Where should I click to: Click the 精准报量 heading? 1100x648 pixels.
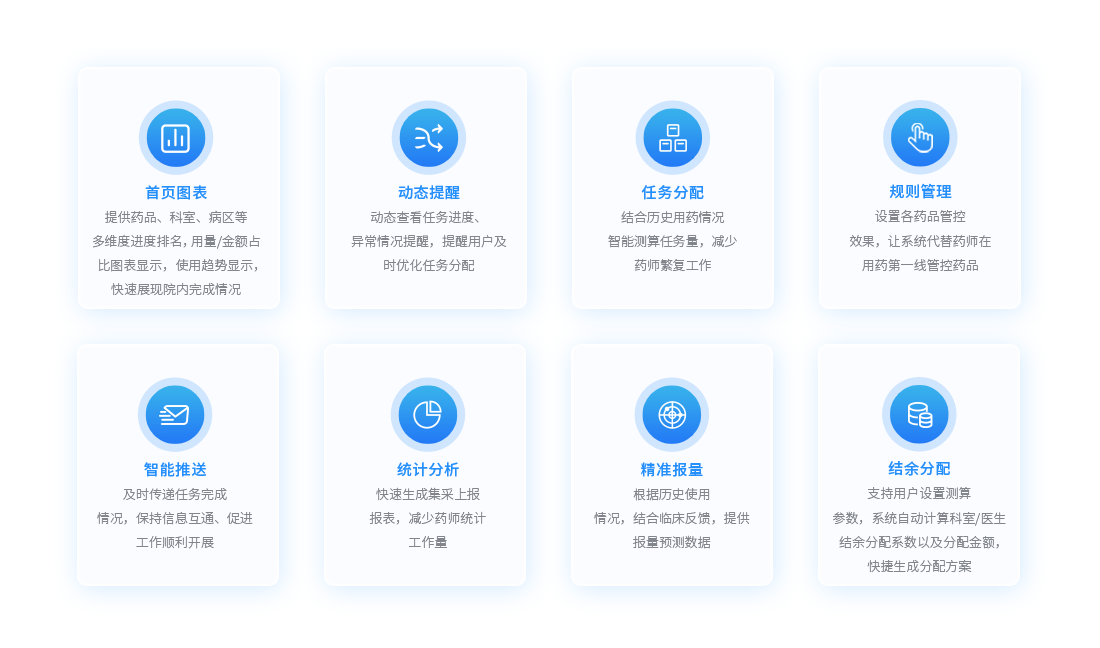(x=672, y=470)
